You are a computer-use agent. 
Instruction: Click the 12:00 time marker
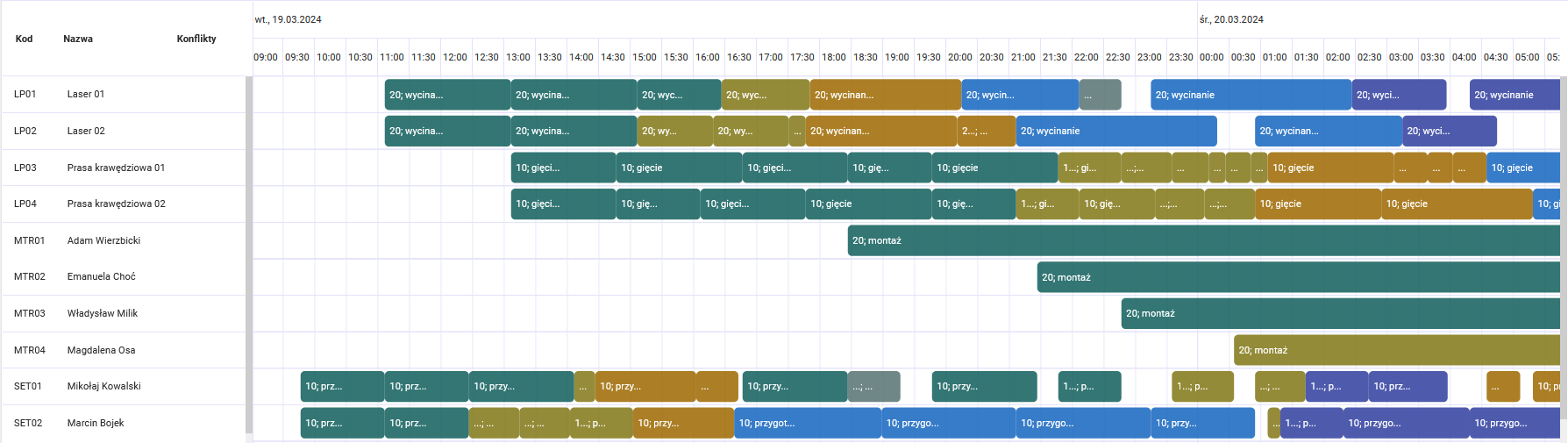point(455,57)
